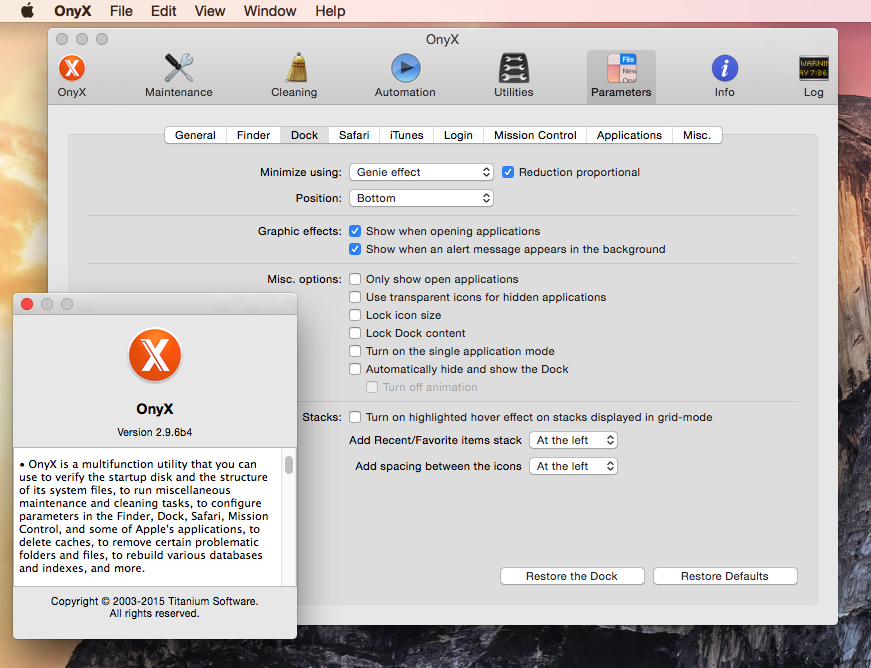Click the Version 2.9.6b4 text
871x668 pixels.
tap(154, 432)
